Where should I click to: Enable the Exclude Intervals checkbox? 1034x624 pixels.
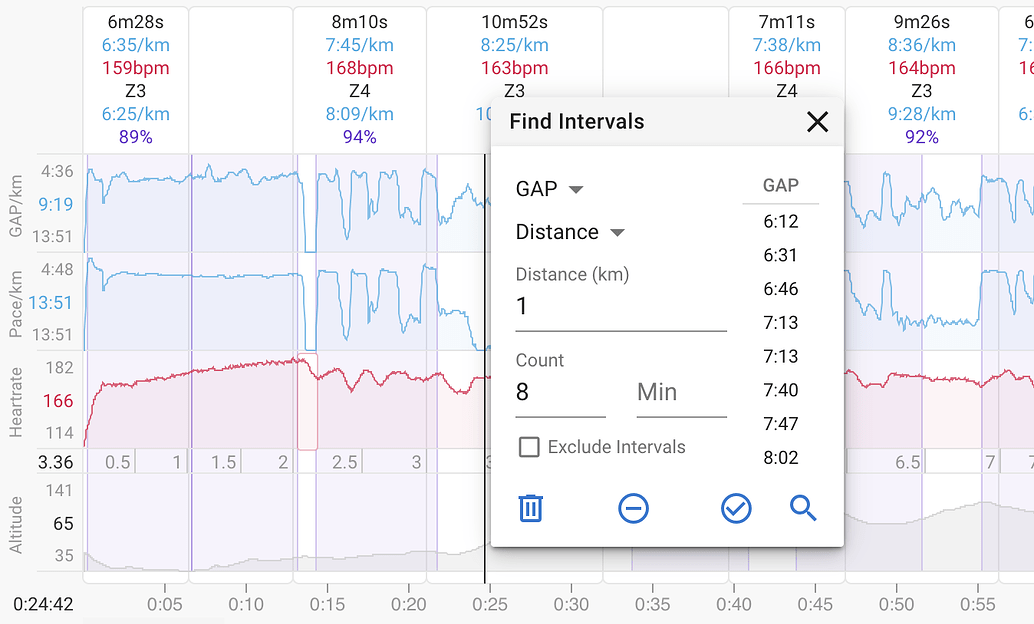pos(529,447)
